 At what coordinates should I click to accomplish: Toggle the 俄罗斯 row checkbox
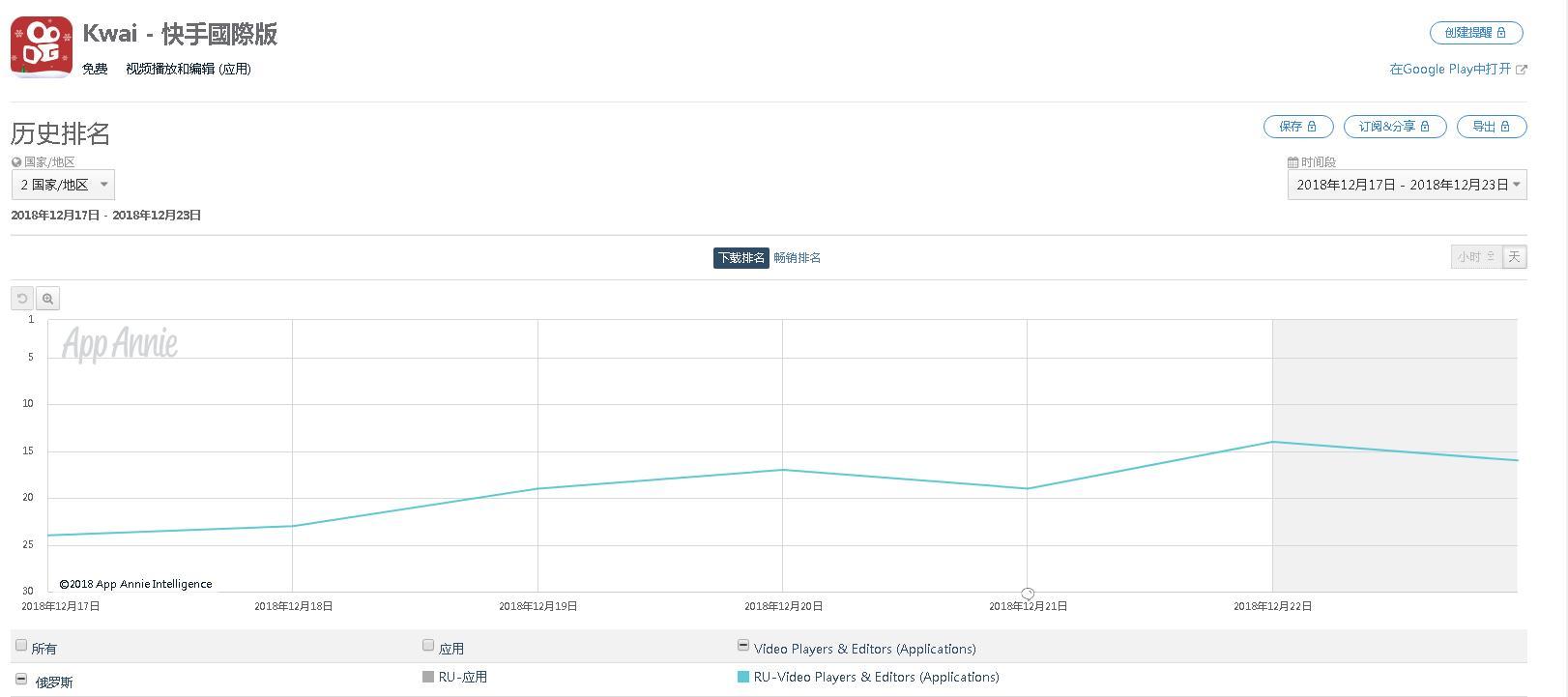[21, 679]
